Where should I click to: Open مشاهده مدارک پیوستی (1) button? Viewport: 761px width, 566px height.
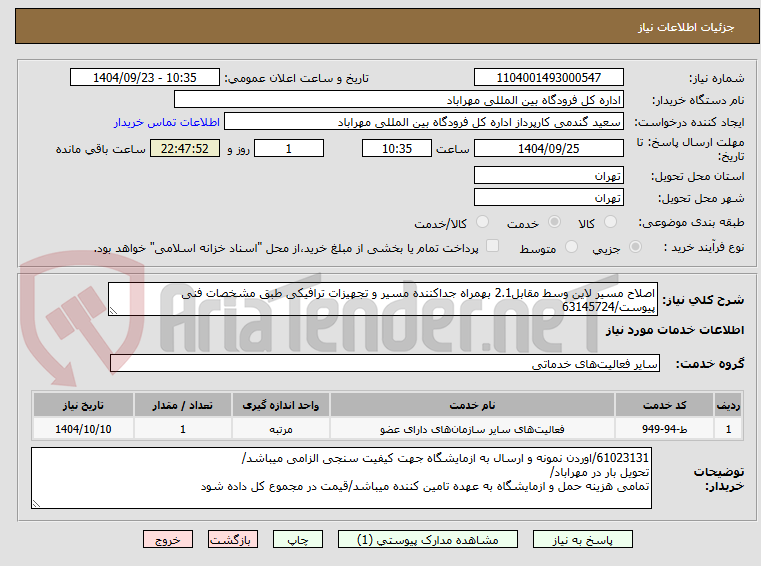[428, 540]
